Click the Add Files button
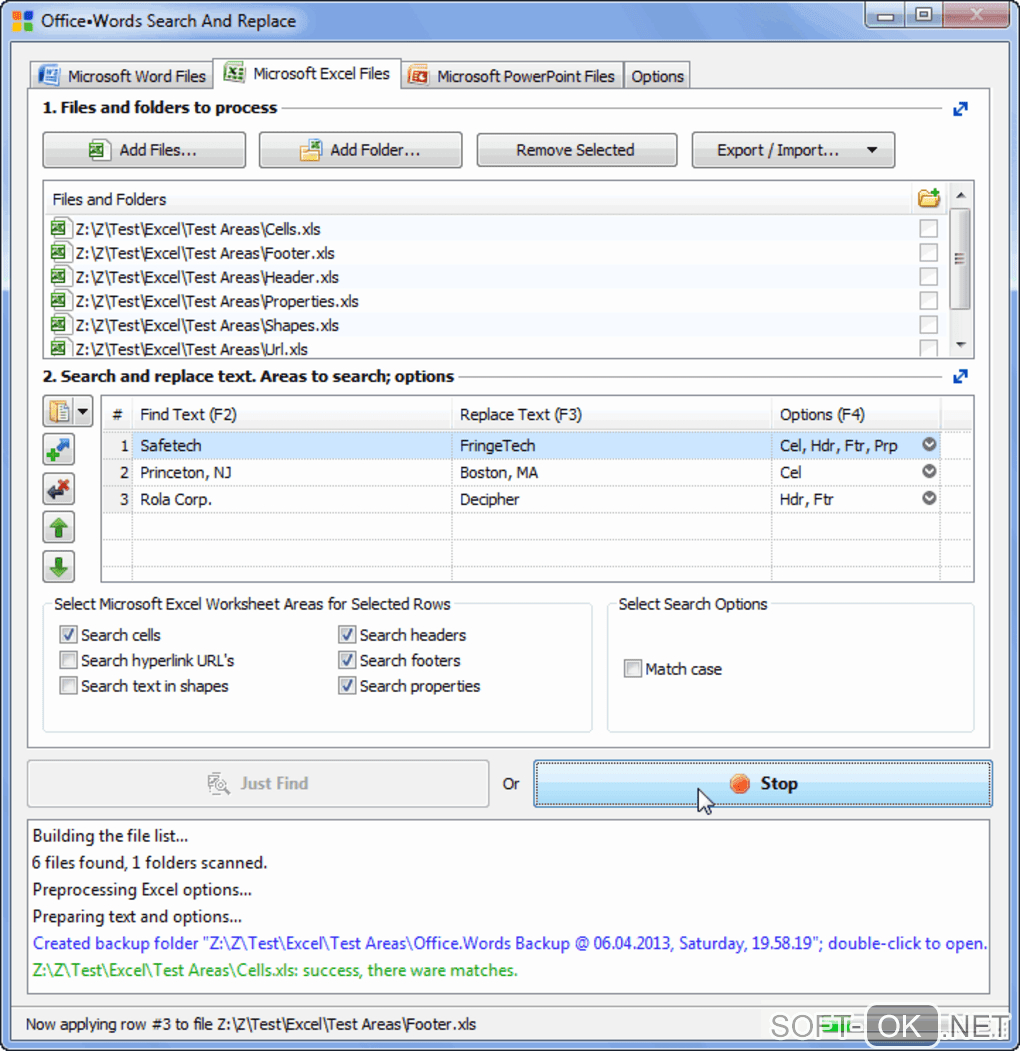Image resolution: width=1020 pixels, height=1051 pixels. (144, 149)
